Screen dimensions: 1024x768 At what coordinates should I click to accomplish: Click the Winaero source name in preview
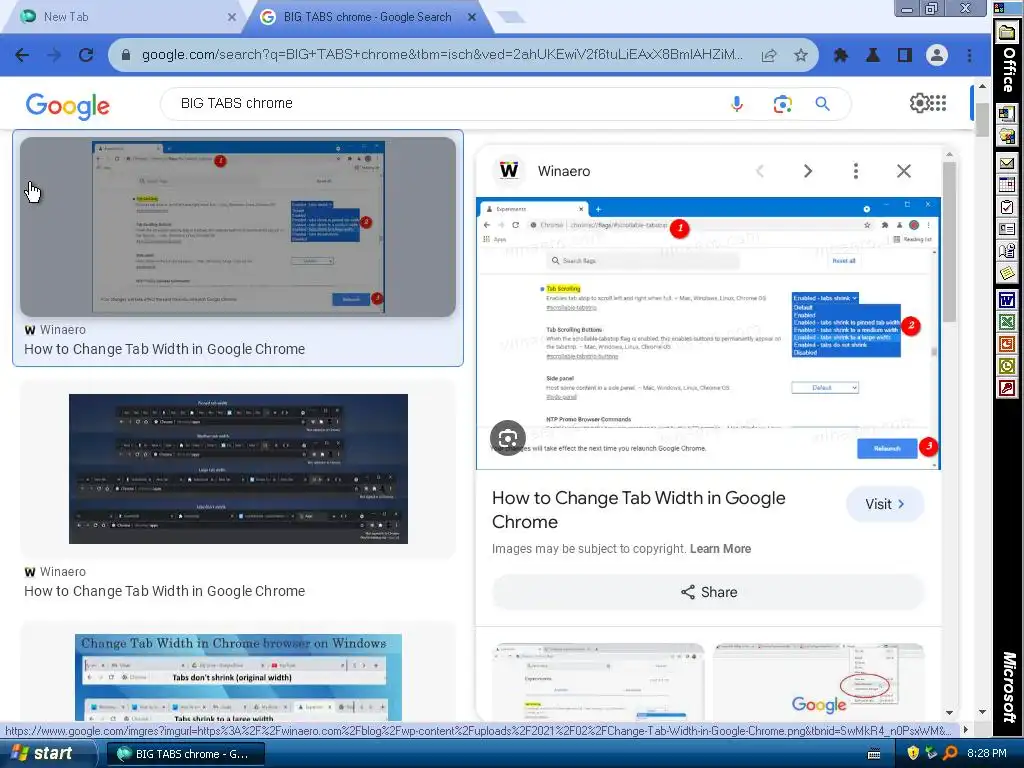tap(564, 171)
